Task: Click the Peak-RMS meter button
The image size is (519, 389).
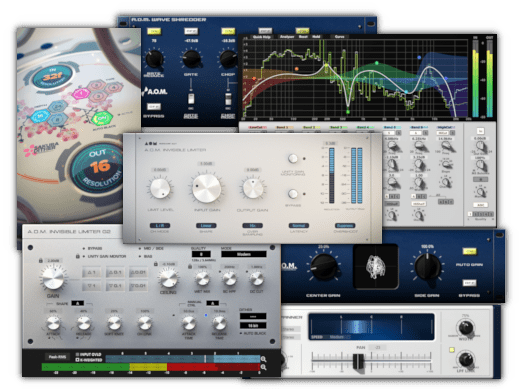Action: pos(57,357)
